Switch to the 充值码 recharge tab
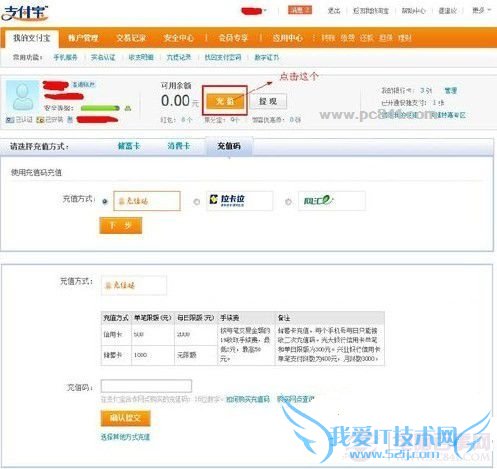Screen dimensions: 497x469 point(229,146)
